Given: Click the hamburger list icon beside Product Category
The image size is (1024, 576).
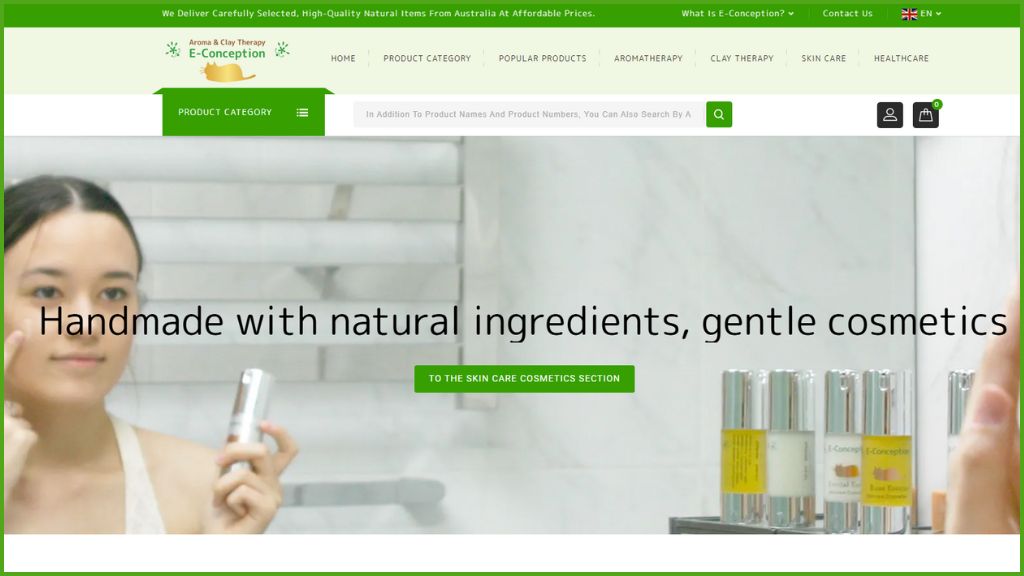Looking at the screenshot, I should pyautogui.click(x=302, y=112).
